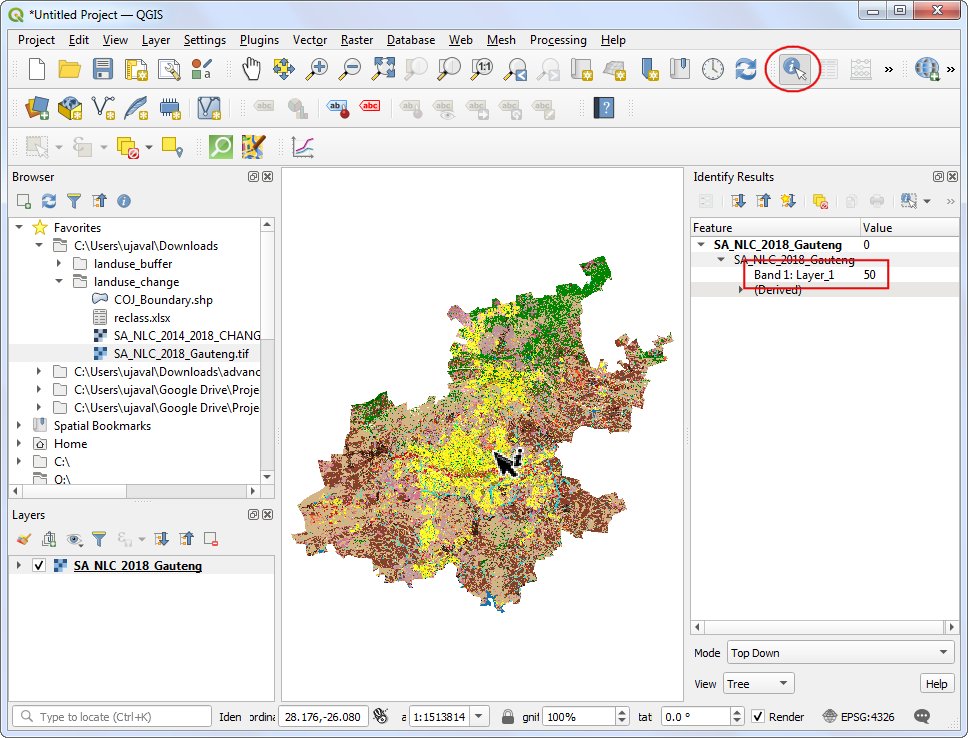Image resolution: width=968 pixels, height=738 pixels.
Task: Click the Help button in Identify Results
Action: coord(936,683)
